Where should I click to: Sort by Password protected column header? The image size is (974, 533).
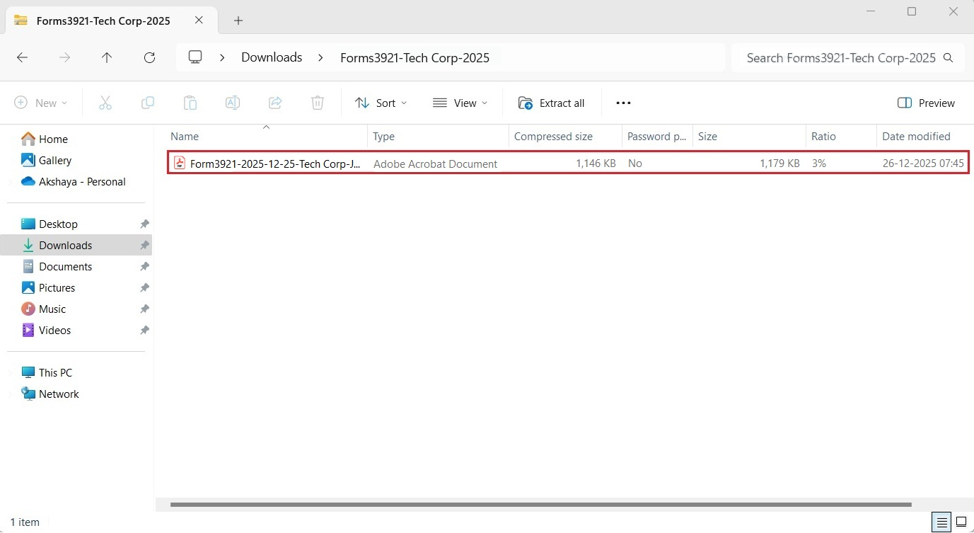(x=657, y=136)
